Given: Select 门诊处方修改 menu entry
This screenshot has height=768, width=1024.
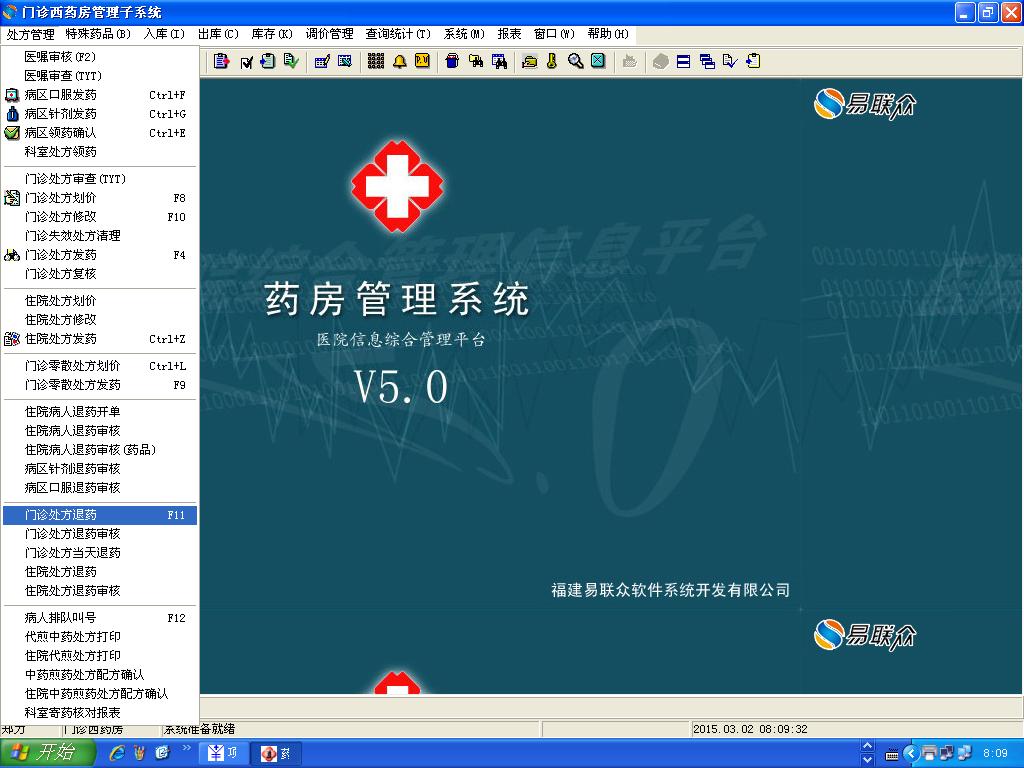Looking at the screenshot, I should tap(100, 216).
